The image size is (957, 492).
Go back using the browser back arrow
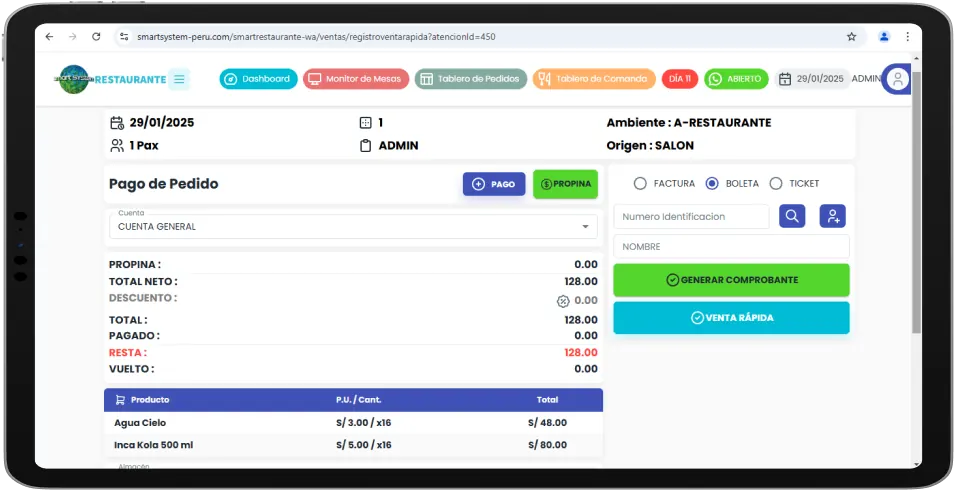pos(50,37)
